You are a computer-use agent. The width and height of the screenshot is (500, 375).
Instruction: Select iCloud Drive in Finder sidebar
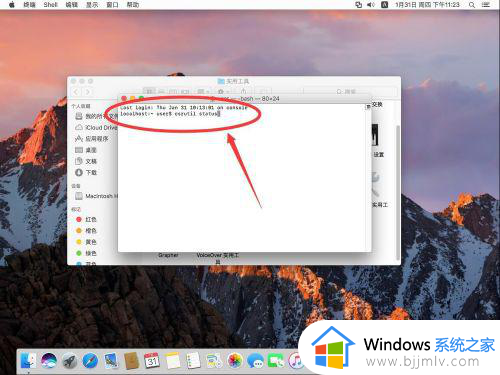click(x=96, y=127)
